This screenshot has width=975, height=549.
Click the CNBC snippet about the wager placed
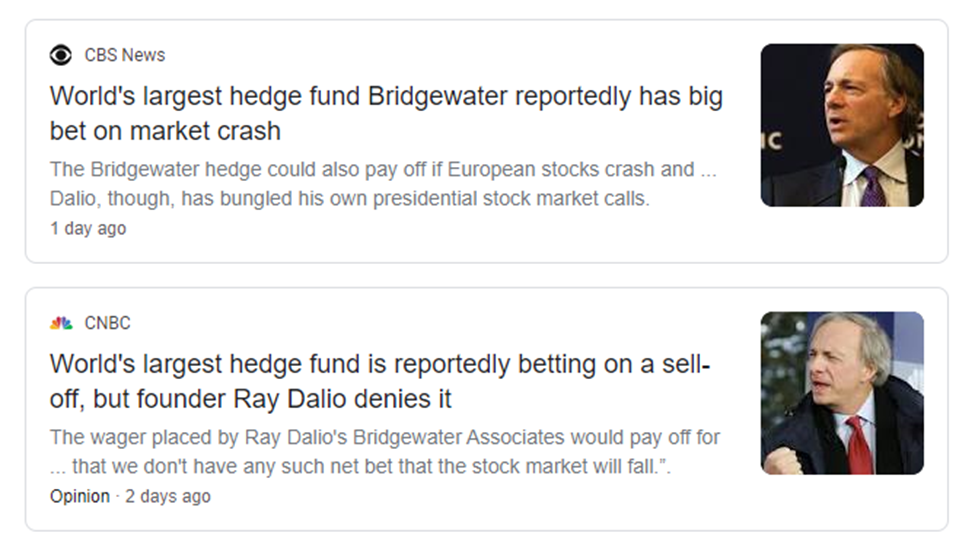pyautogui.click(x=385, y=437)
